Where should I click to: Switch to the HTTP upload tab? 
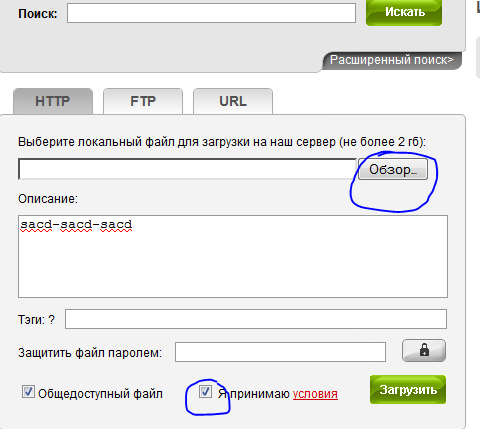[x=53, y=101]
